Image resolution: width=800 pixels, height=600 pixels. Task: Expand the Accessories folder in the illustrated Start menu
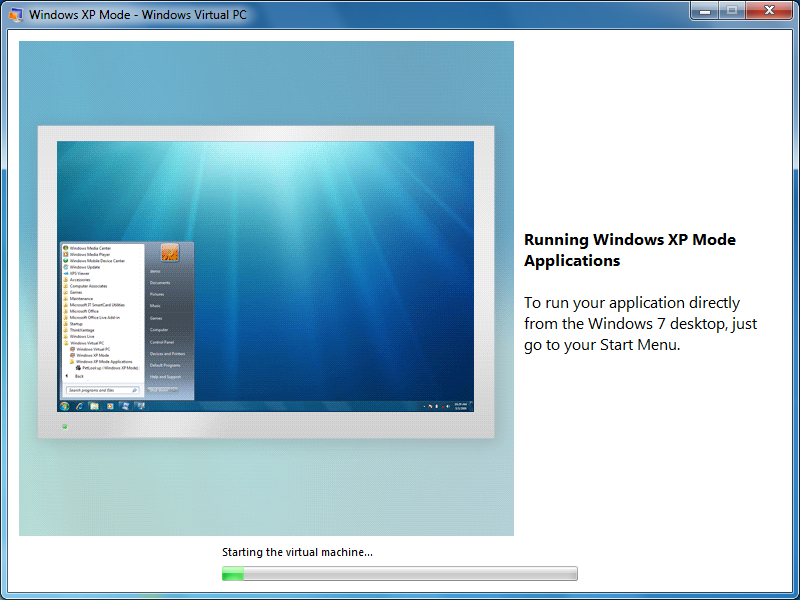(x=82, y=280)
